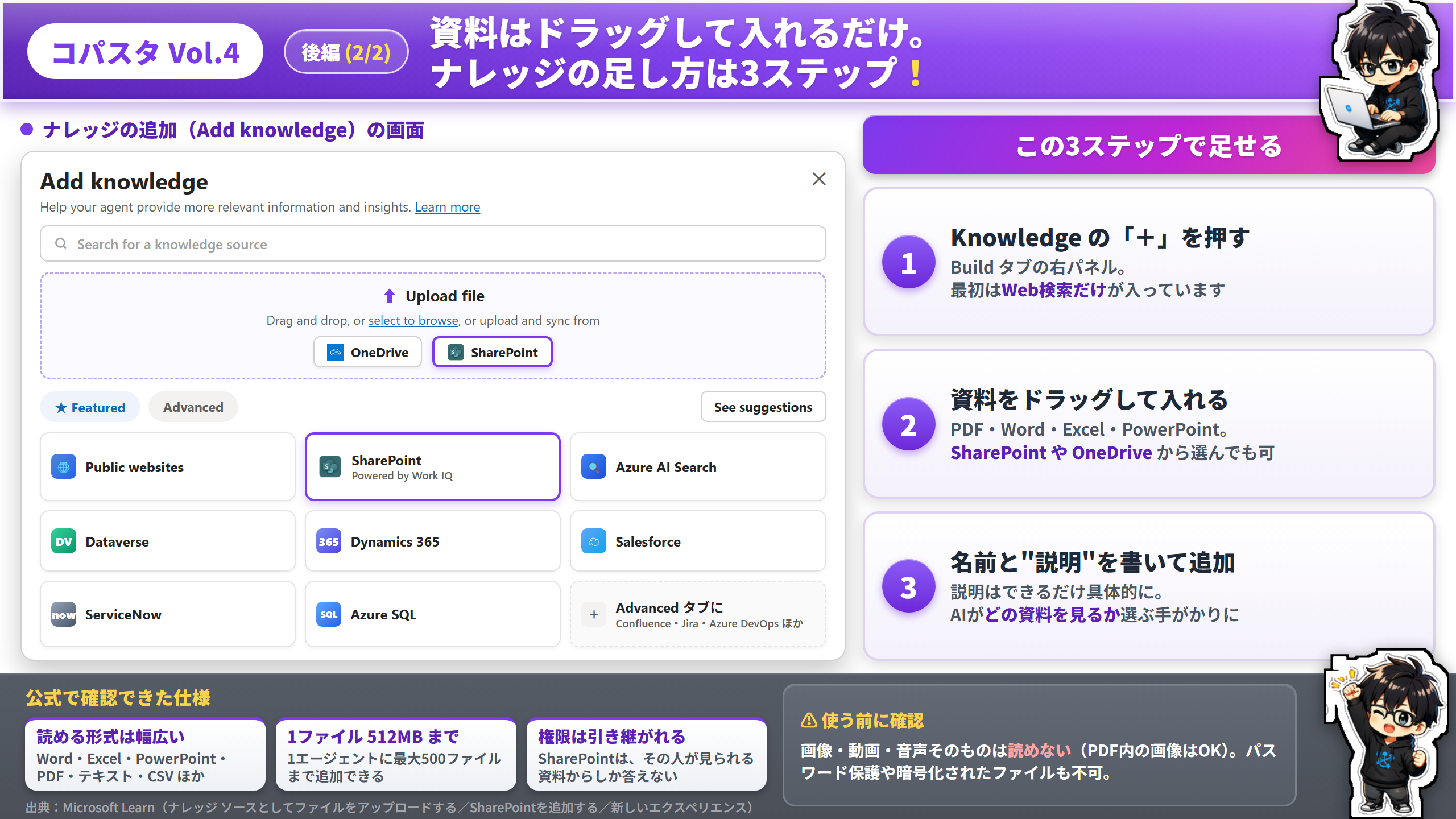Click the Dynamics 365 icon
The height and width of the screenshot is (819, 1456).
329,541
